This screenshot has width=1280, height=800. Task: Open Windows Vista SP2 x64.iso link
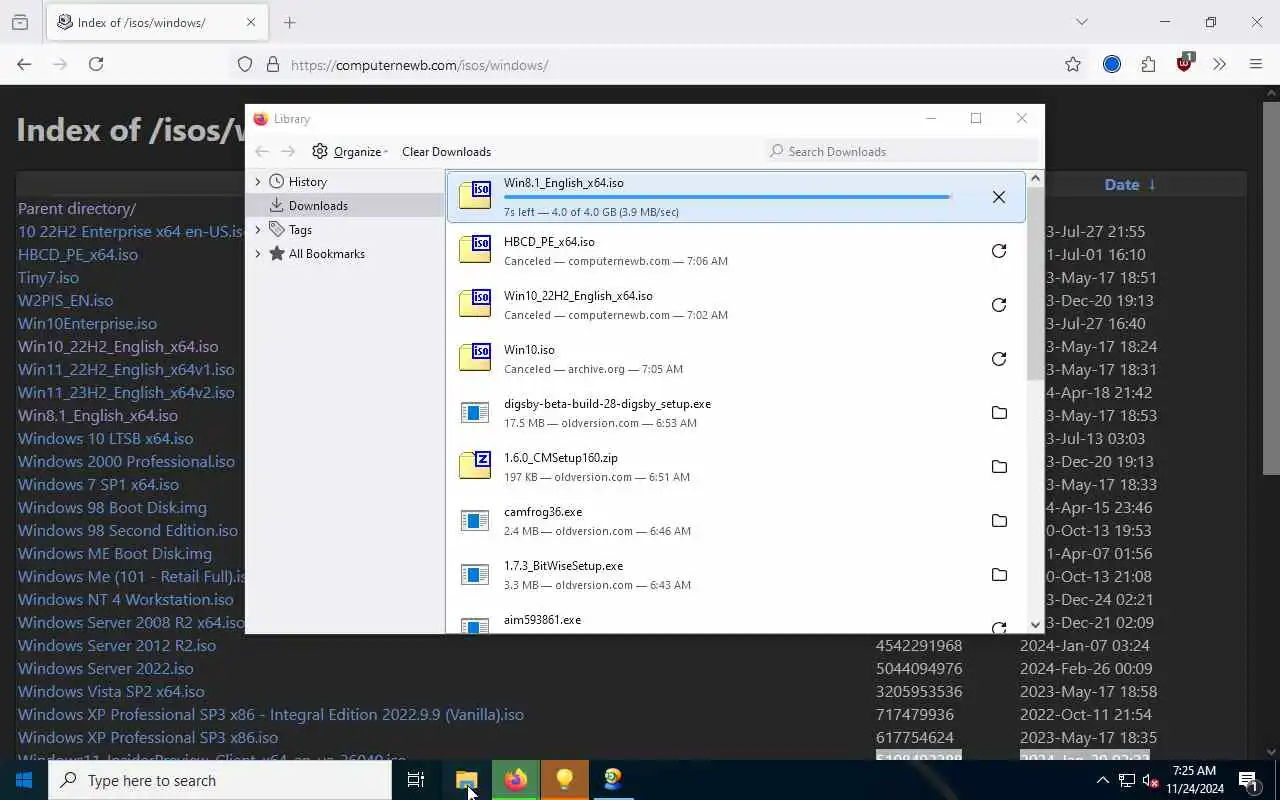coord(111,691)
